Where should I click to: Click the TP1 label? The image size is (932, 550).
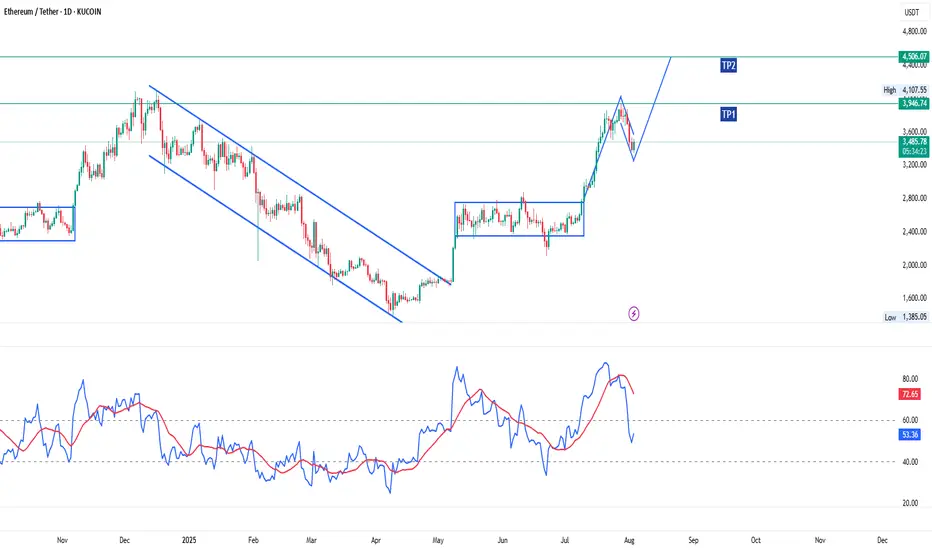click(728, 114)
